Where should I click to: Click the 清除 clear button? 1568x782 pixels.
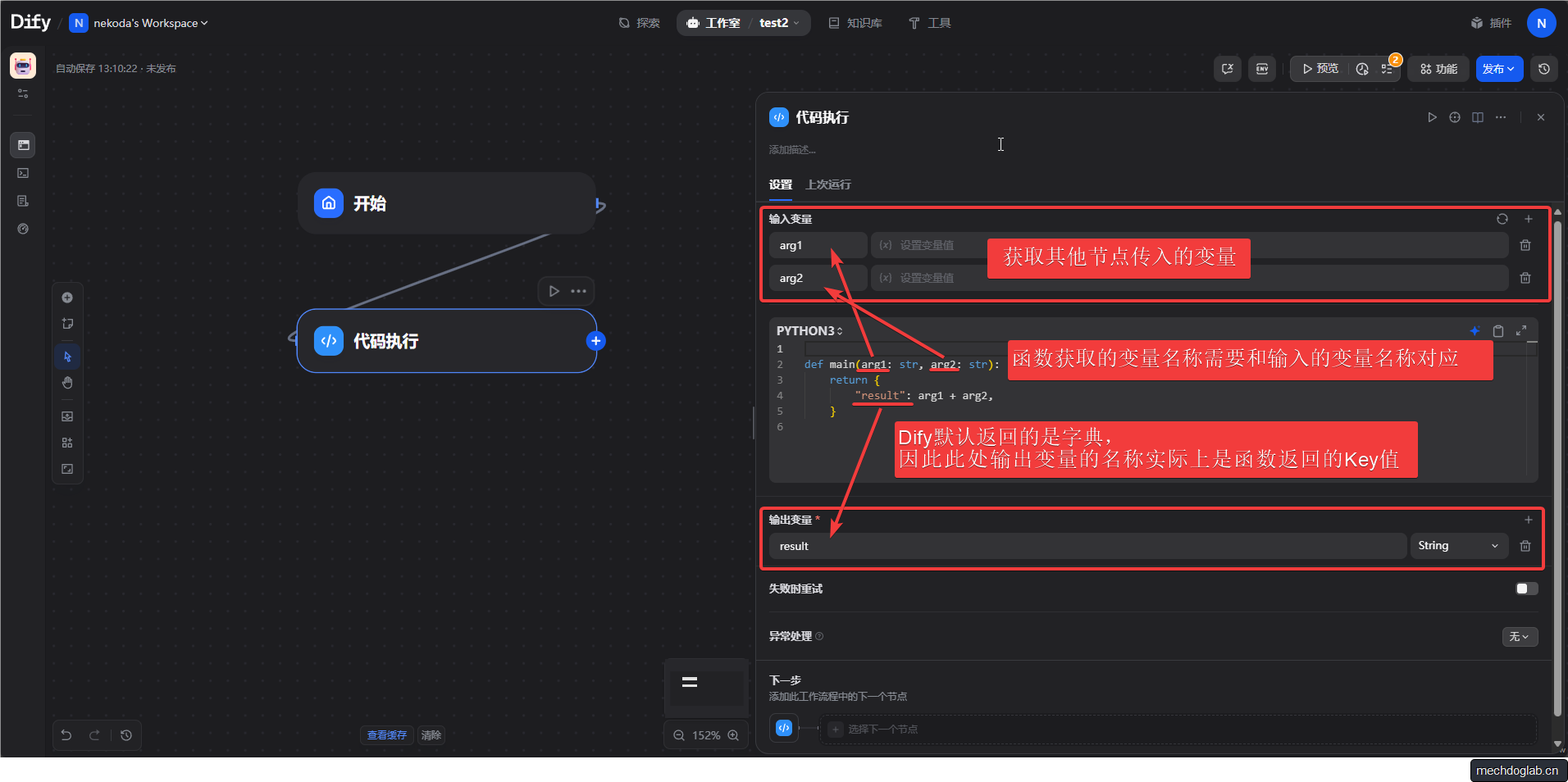point(431,735)
